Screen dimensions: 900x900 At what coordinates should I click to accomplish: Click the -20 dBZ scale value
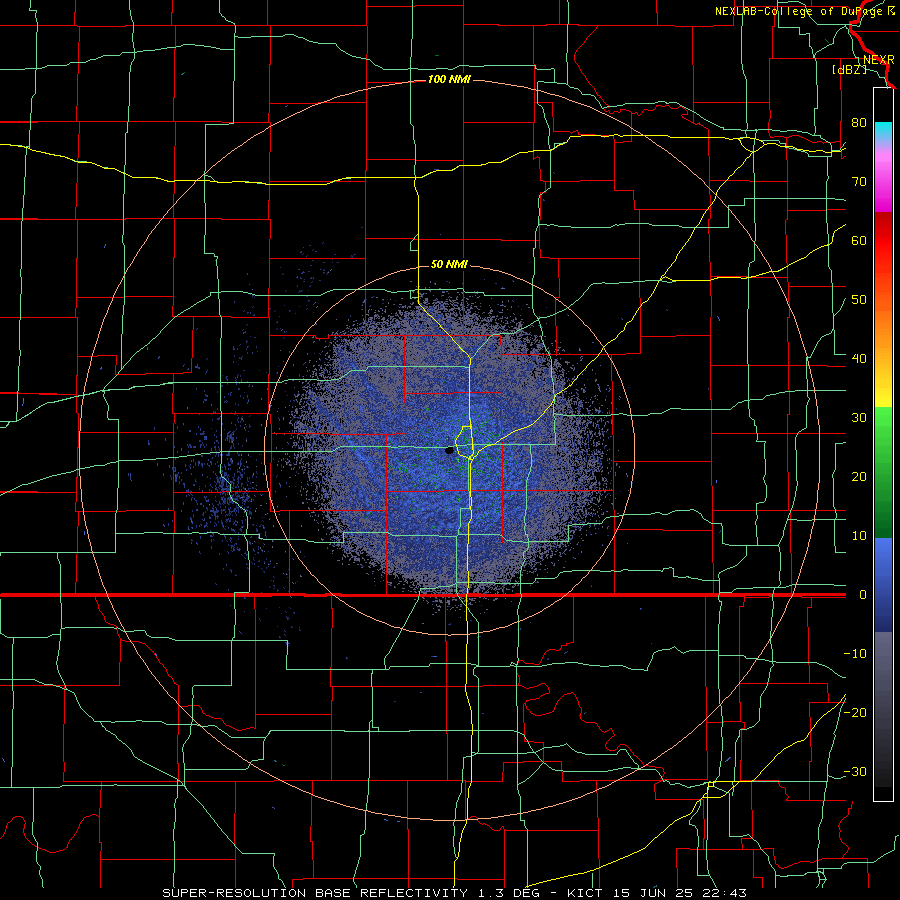tap(855, 713)
